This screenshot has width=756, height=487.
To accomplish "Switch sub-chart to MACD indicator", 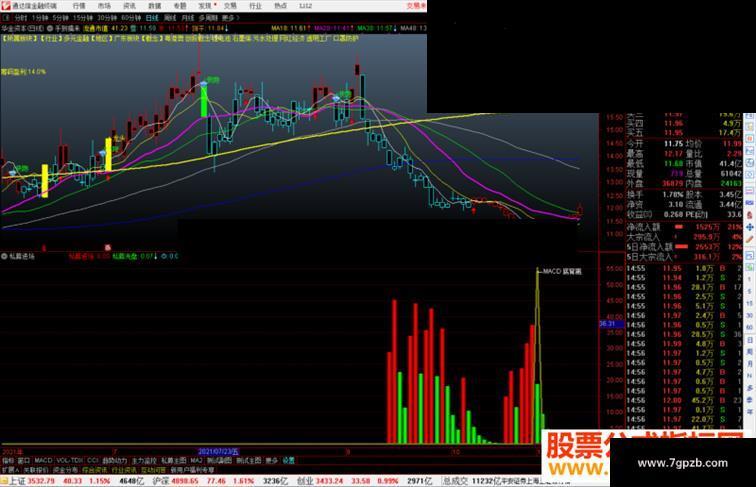I will pos(43,461).
